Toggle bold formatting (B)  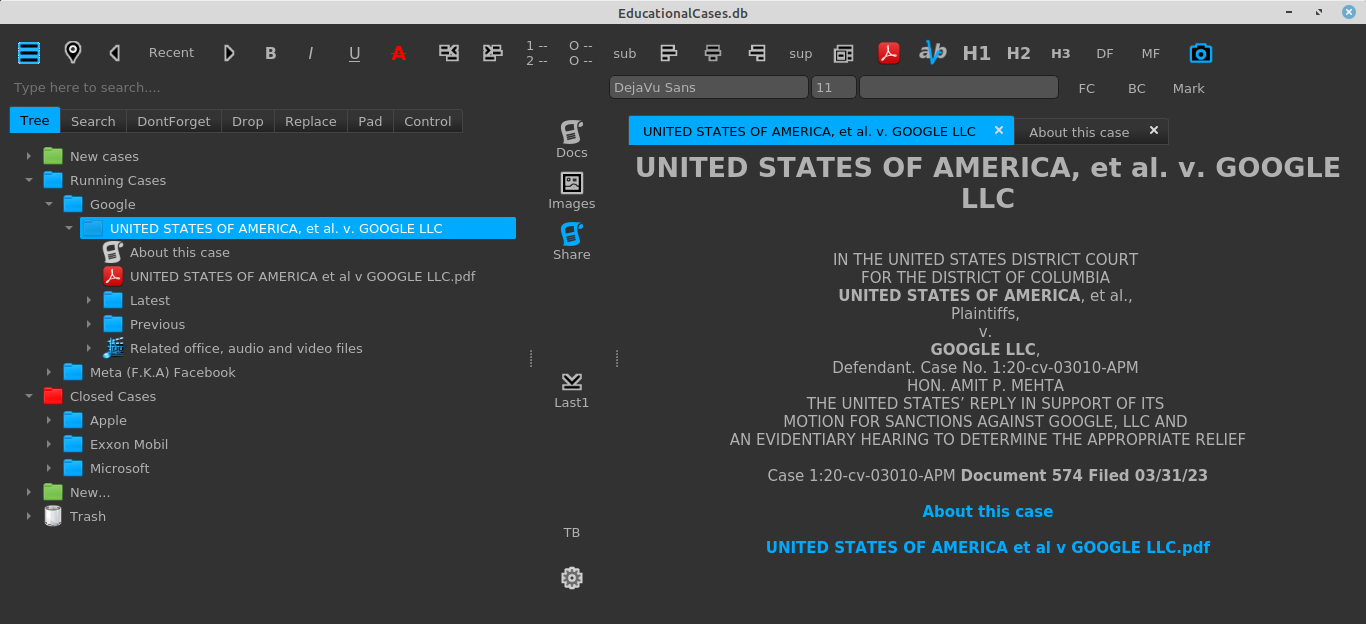[270, 54]
